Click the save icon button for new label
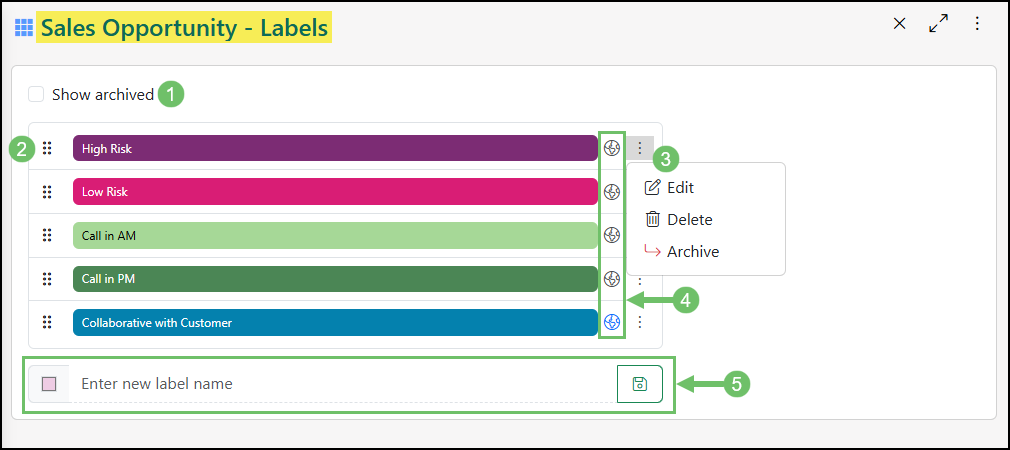 click(640, 384)
